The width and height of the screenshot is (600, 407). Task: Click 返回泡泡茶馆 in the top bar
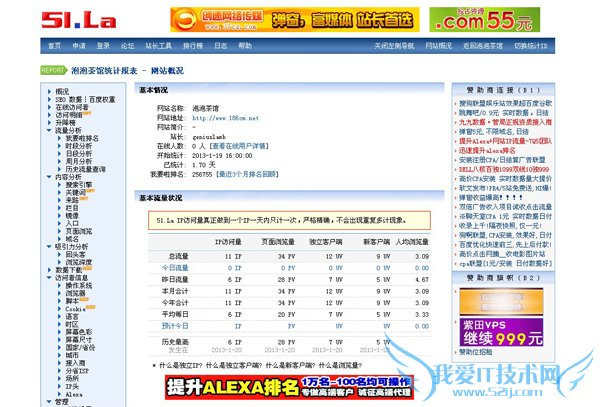[483, 46]
